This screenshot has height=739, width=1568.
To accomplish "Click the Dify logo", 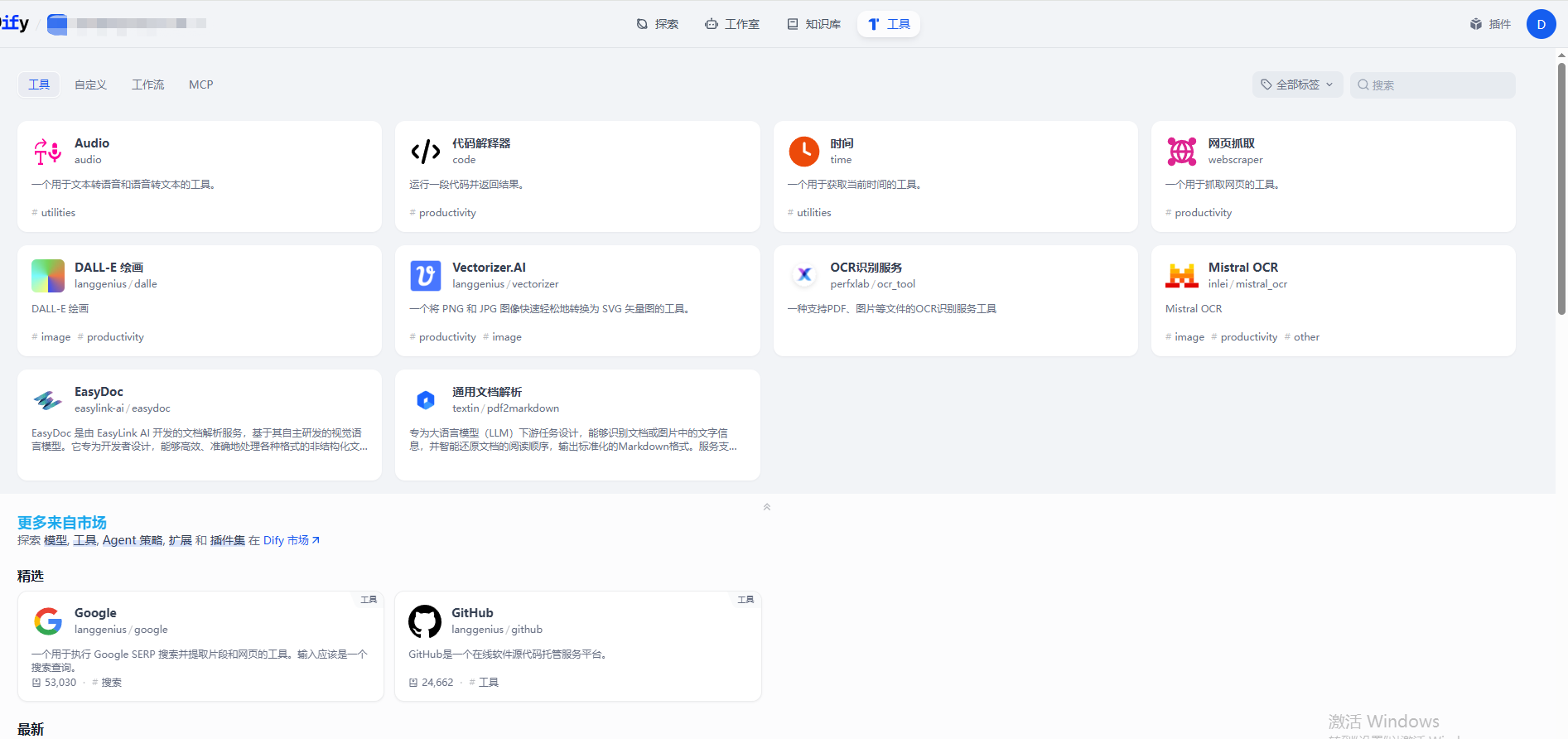I will [x=14, y=23].
